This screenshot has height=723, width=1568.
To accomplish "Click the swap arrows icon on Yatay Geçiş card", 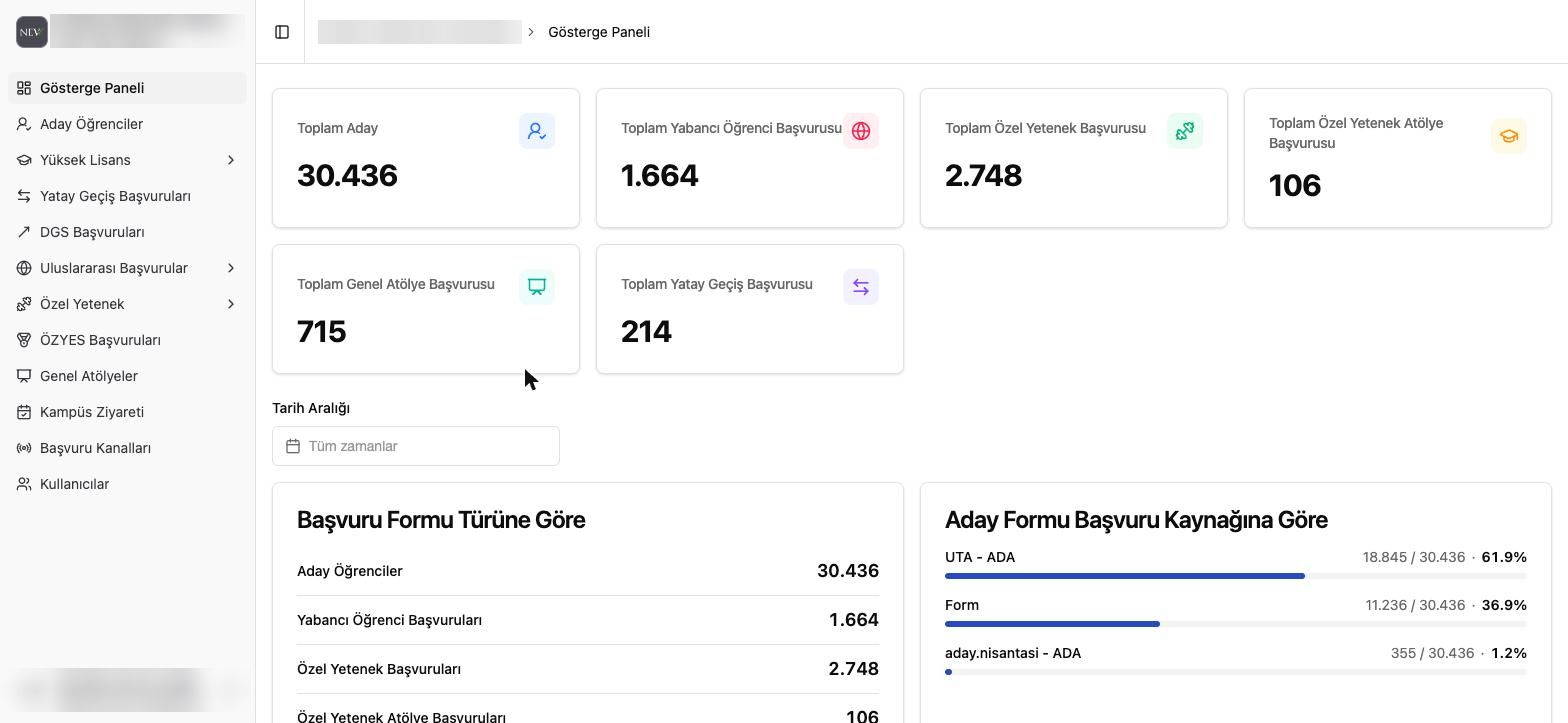I will pos(861,287).
